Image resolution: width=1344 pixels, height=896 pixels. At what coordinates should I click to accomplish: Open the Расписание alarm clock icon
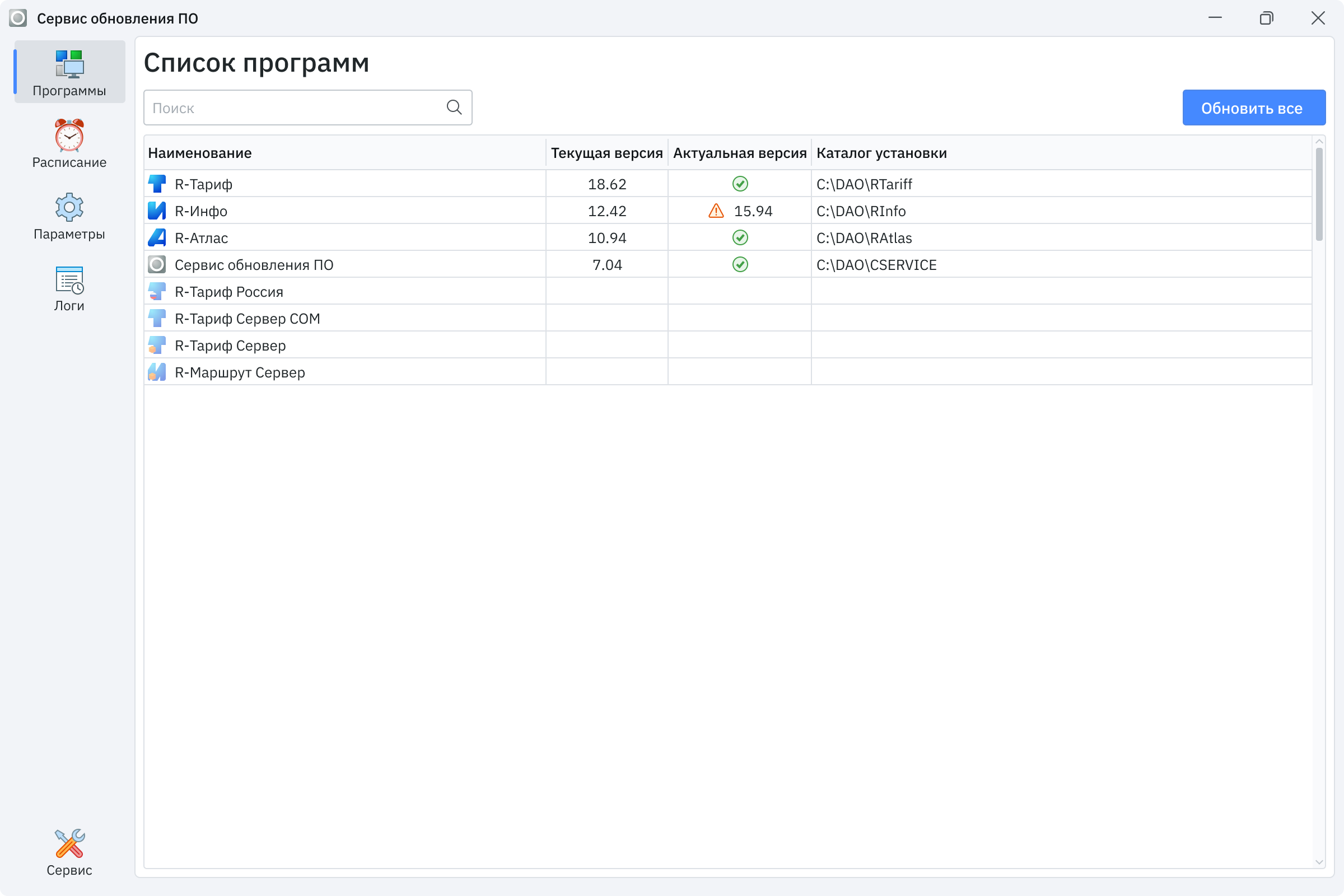point(69,136)
